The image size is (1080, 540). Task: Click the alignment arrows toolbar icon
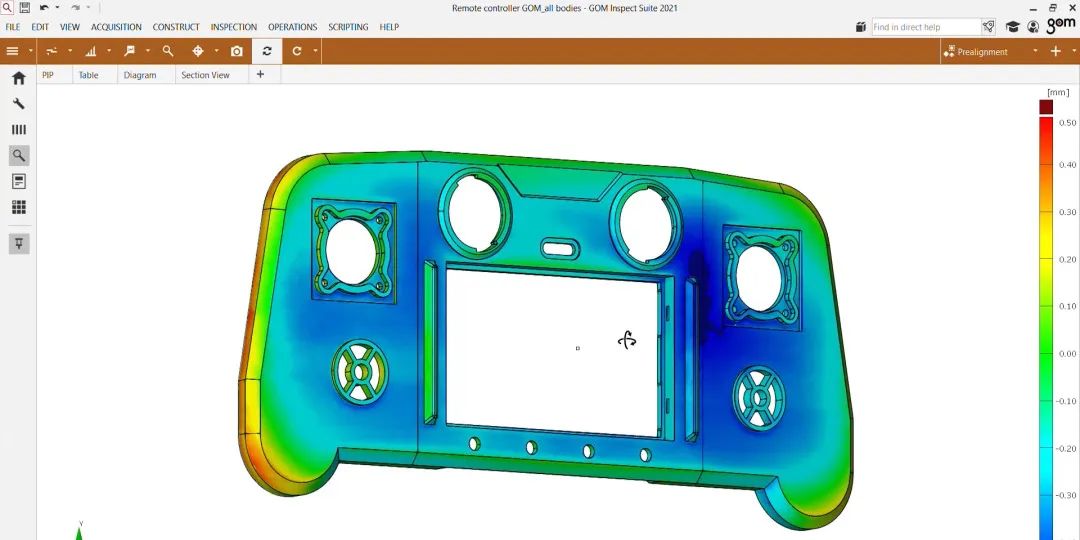[52, 51]
